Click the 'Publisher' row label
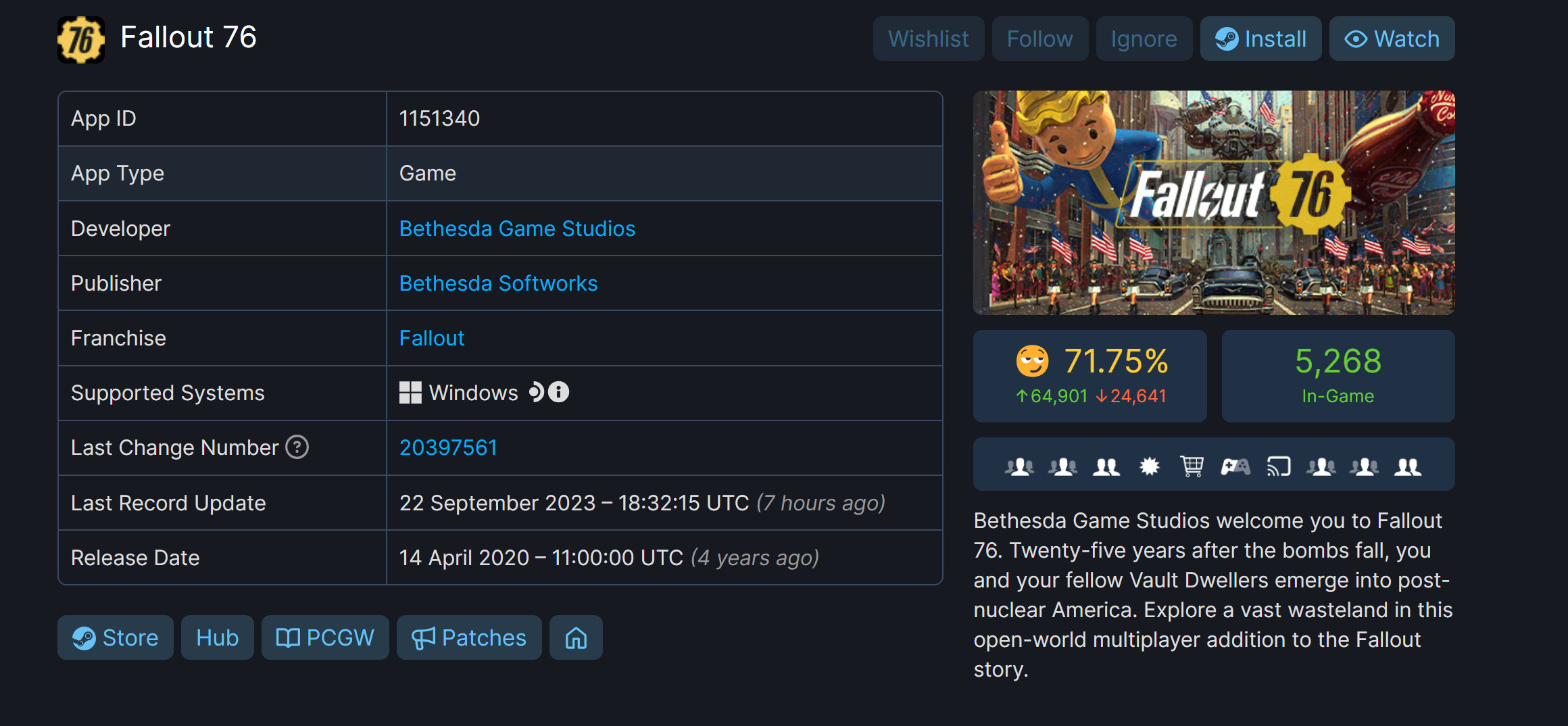Screen dimensions: 1568x726 116,283
